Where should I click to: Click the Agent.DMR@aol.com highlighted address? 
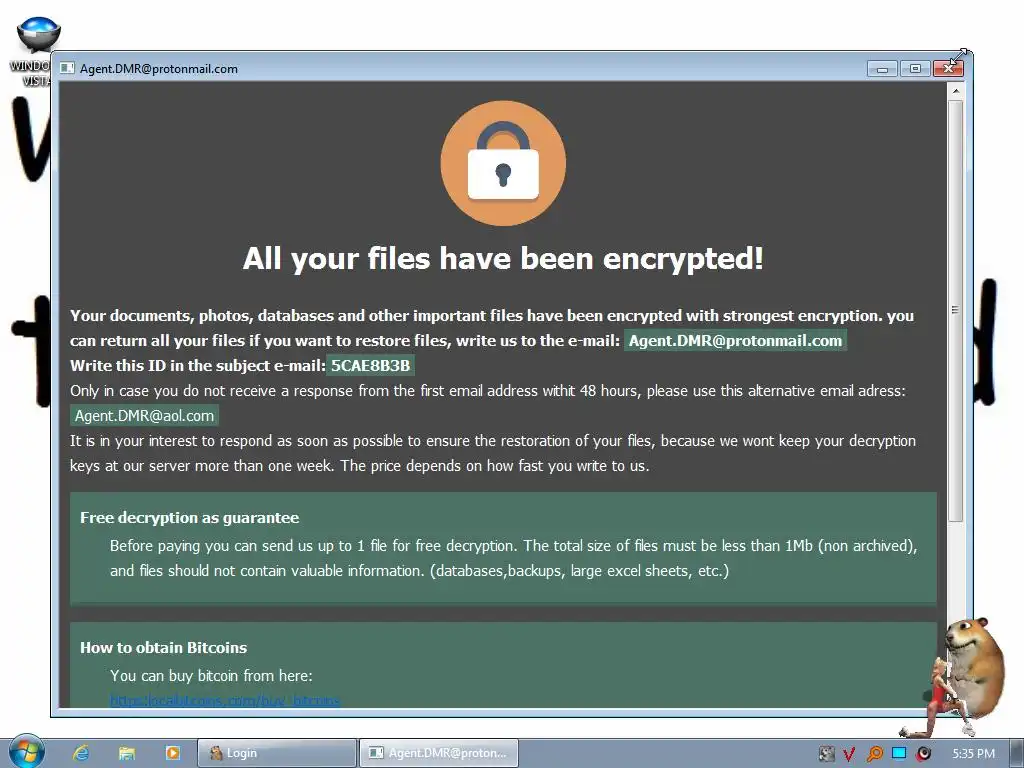click(144, 415)
